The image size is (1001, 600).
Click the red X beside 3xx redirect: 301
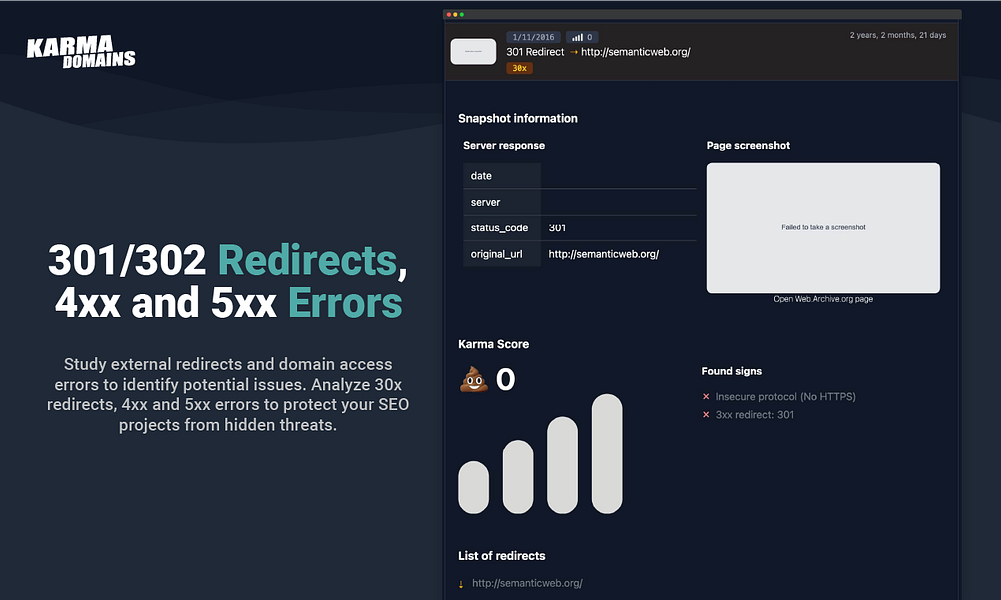[x=706, y=414]
